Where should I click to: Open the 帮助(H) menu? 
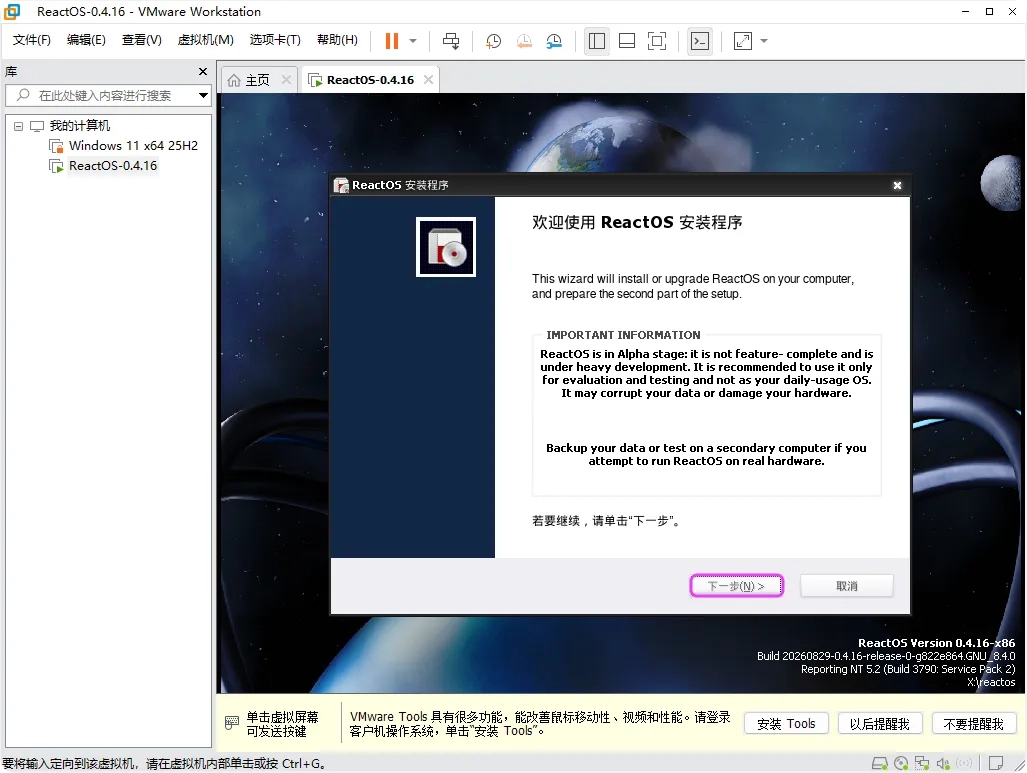[337, 40]
